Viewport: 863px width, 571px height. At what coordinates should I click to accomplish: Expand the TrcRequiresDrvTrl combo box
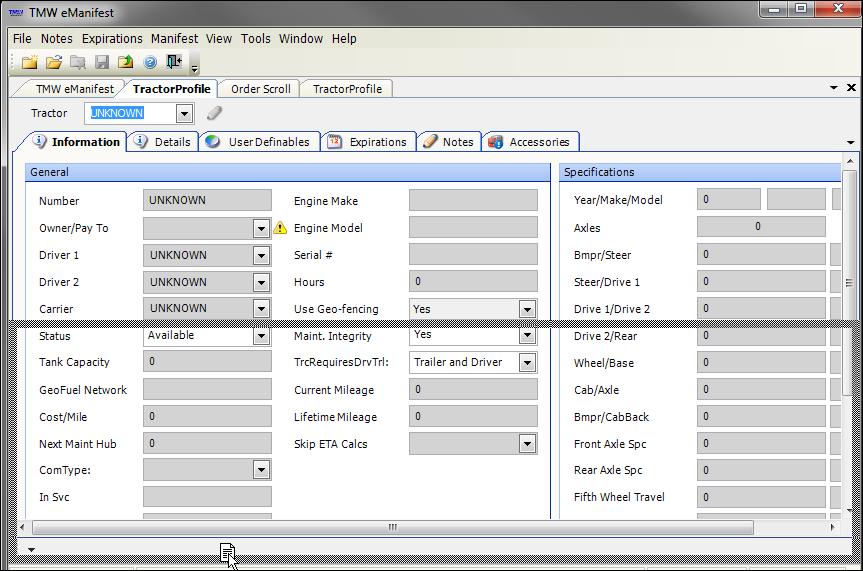tap(527, 363)
